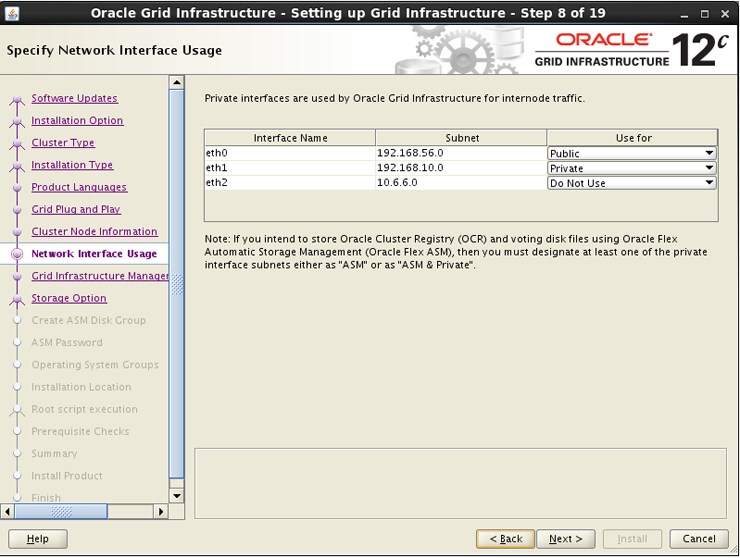The image size is (740, 558).
Task: Click the sidebar vertical scrollbar thumb
Action: pyautogui.click(x=177, y=283)
